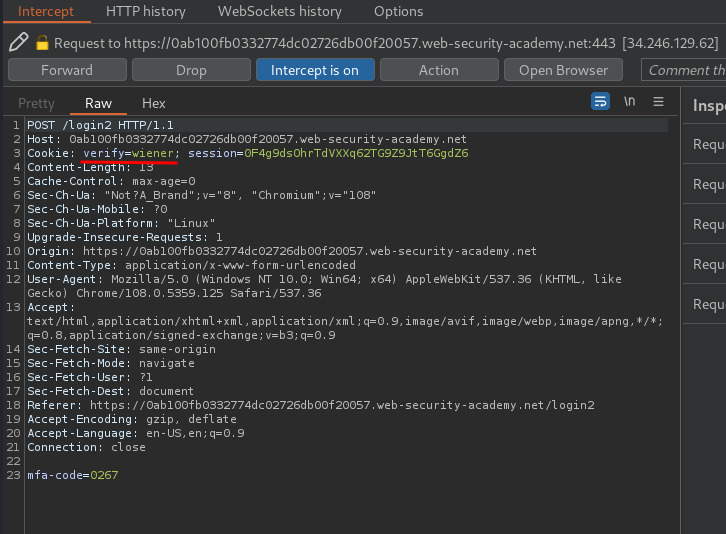Click the Accept-Encoding: gzip, deflate line
This screenshot has height=534, width=726.
pos(132,419)
